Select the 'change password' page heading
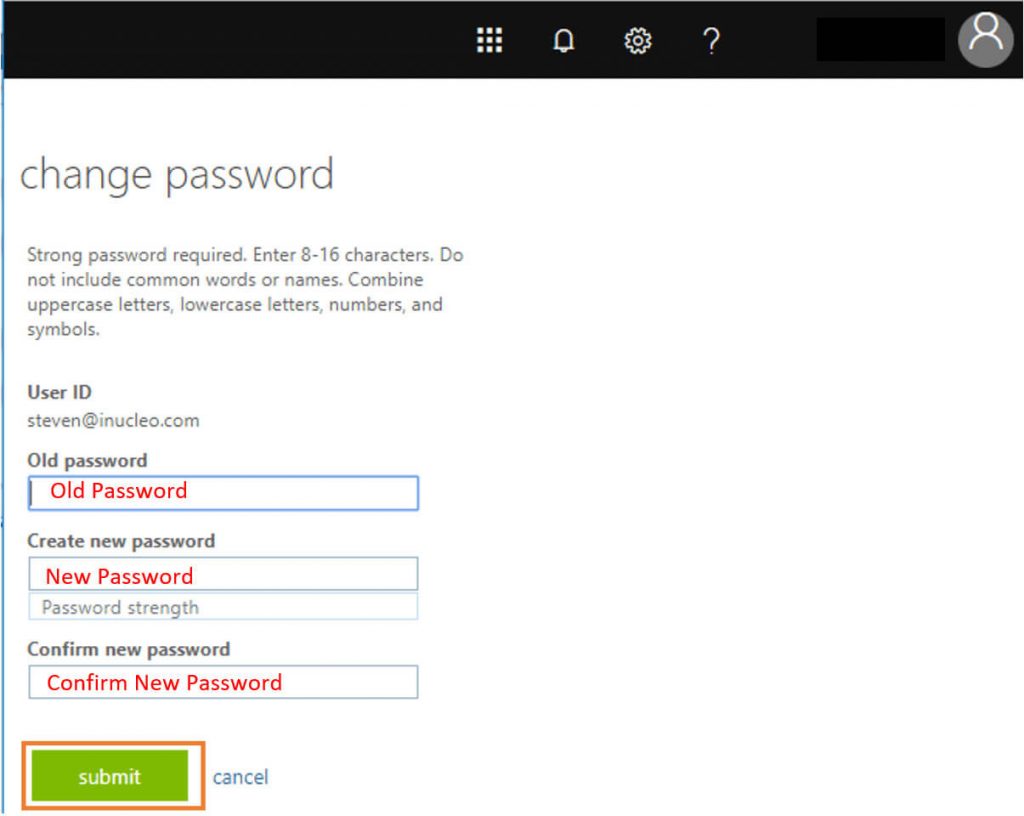The height and width of the screenshot is (816, 1024). [x=176, y=175]
